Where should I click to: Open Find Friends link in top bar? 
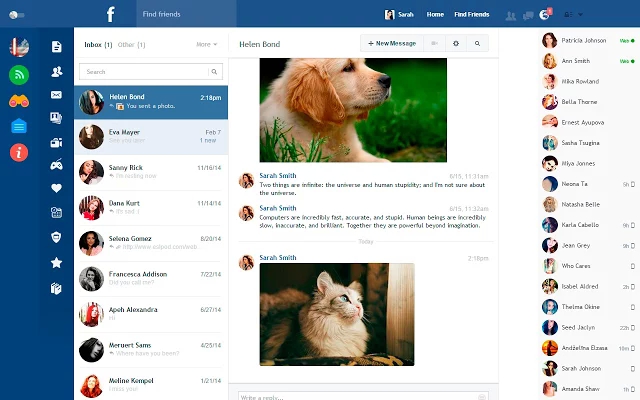coord(471,15)
